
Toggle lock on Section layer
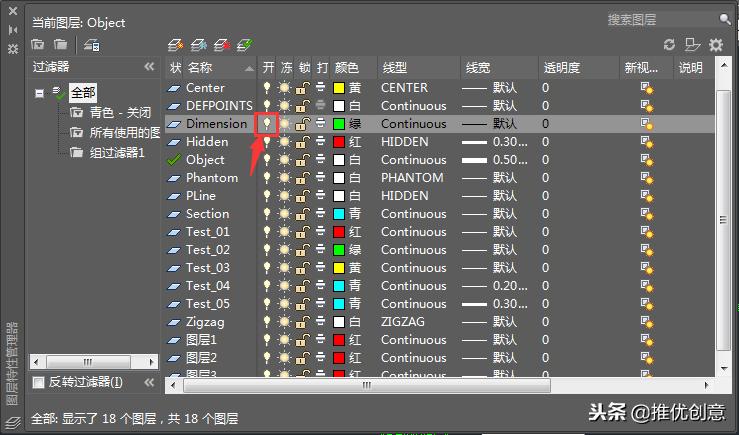pyautogui.click(x=303, y=214)
